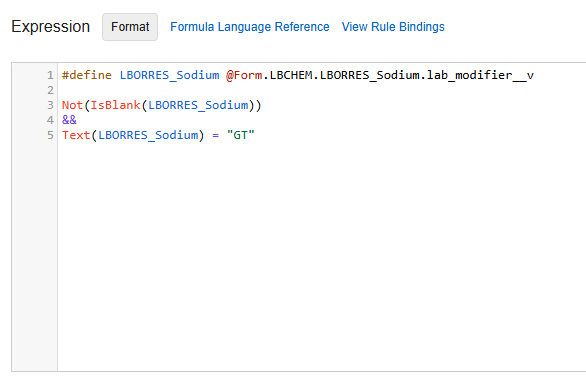Click LBORRES_Sodium inside the IsBlank call
The width and height of the screenshot is (586, 387).
click(x=198, y=105)
